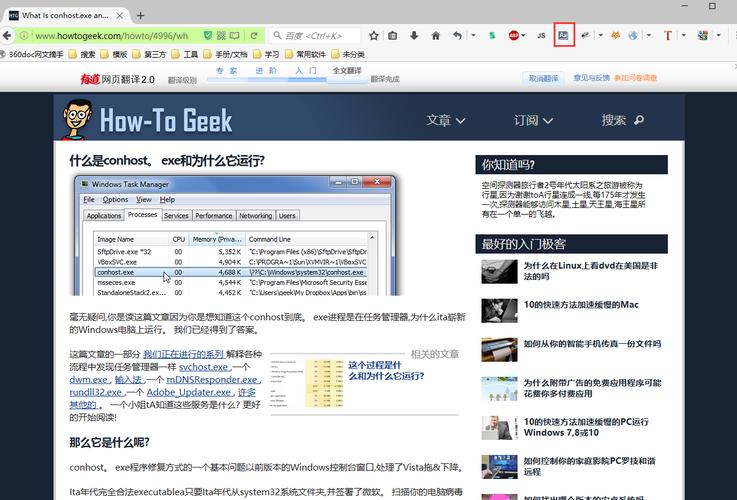Focus the URL address bar field
The height and width of the screenshot is (500, 737).
pyautogui.click(x=111, y=36)
